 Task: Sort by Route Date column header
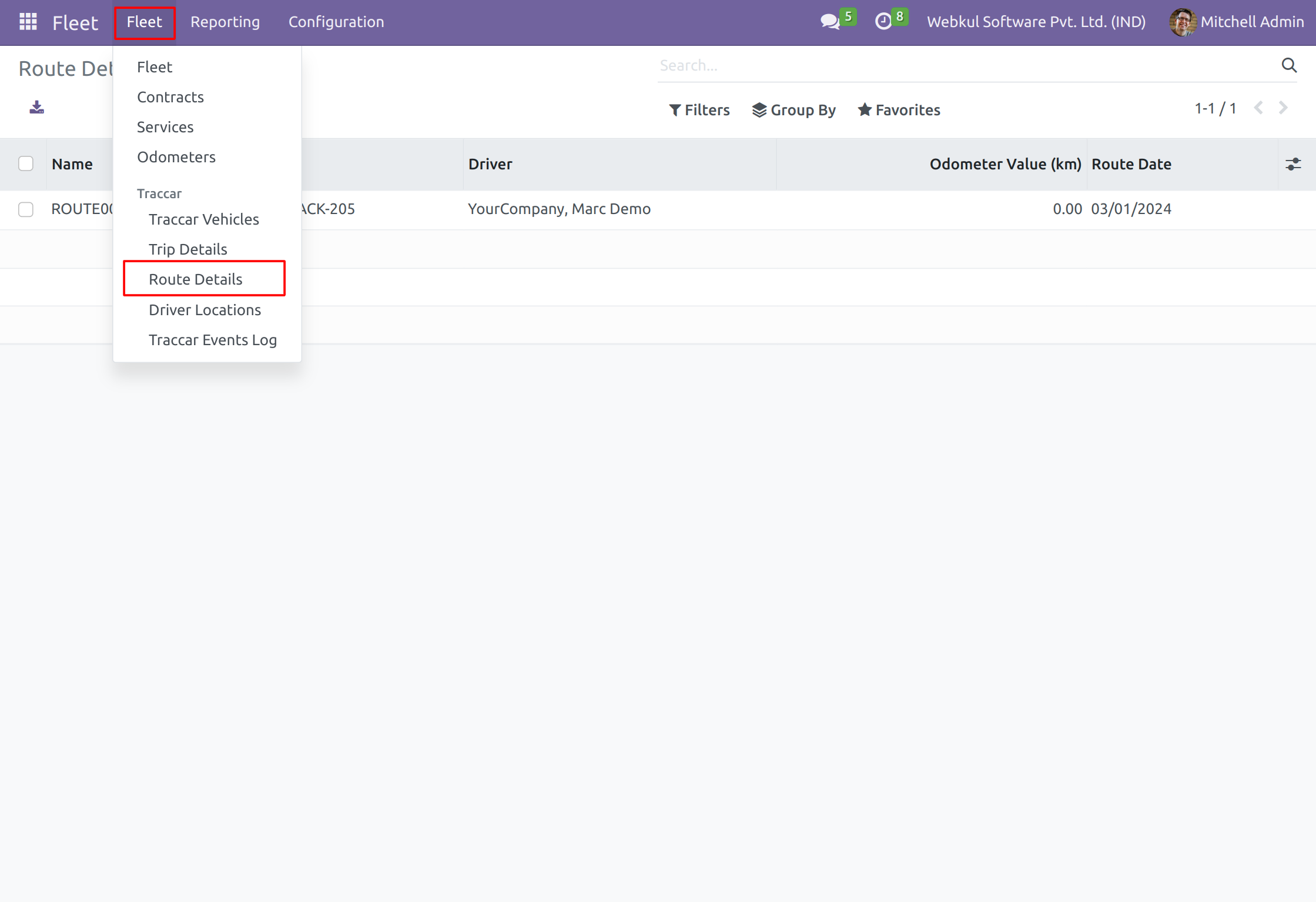[1131, 164]
